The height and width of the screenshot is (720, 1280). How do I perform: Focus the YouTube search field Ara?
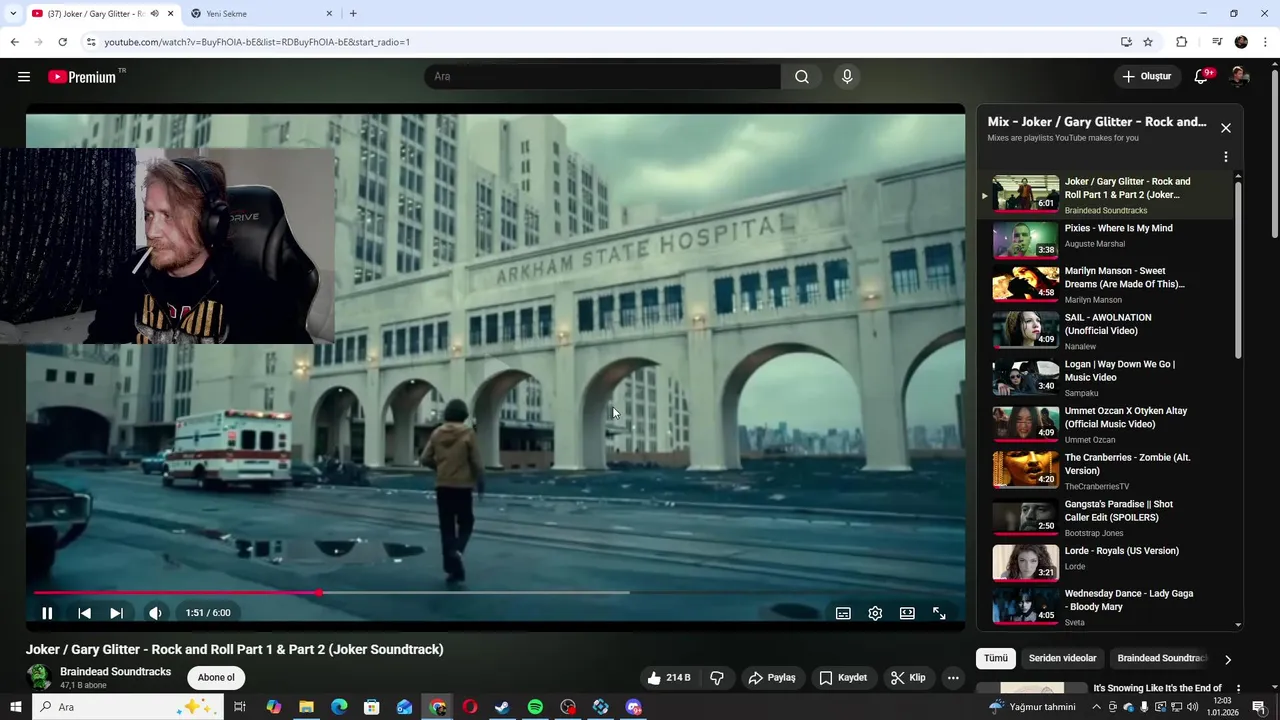pos(602,77)
